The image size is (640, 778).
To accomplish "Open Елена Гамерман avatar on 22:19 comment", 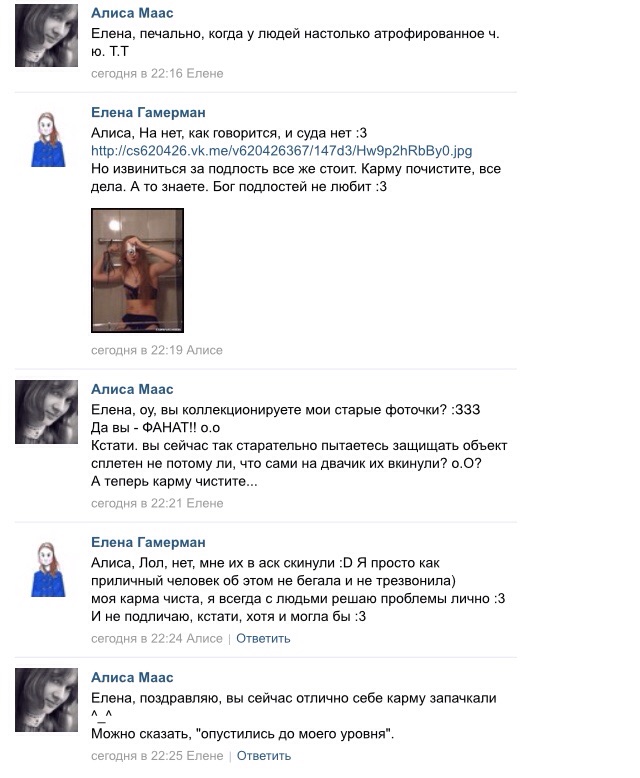I will 48,138.
